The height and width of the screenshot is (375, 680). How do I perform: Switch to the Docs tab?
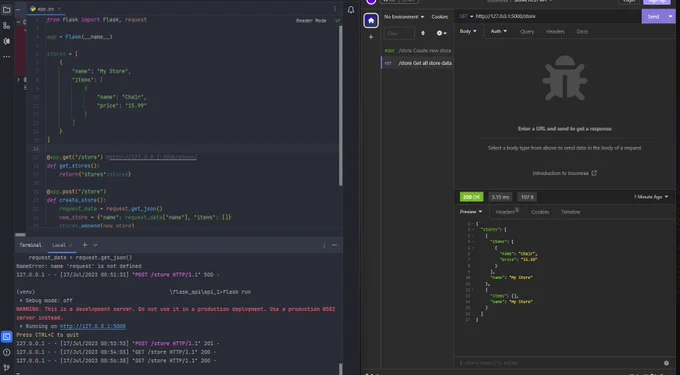coord(582,32)
